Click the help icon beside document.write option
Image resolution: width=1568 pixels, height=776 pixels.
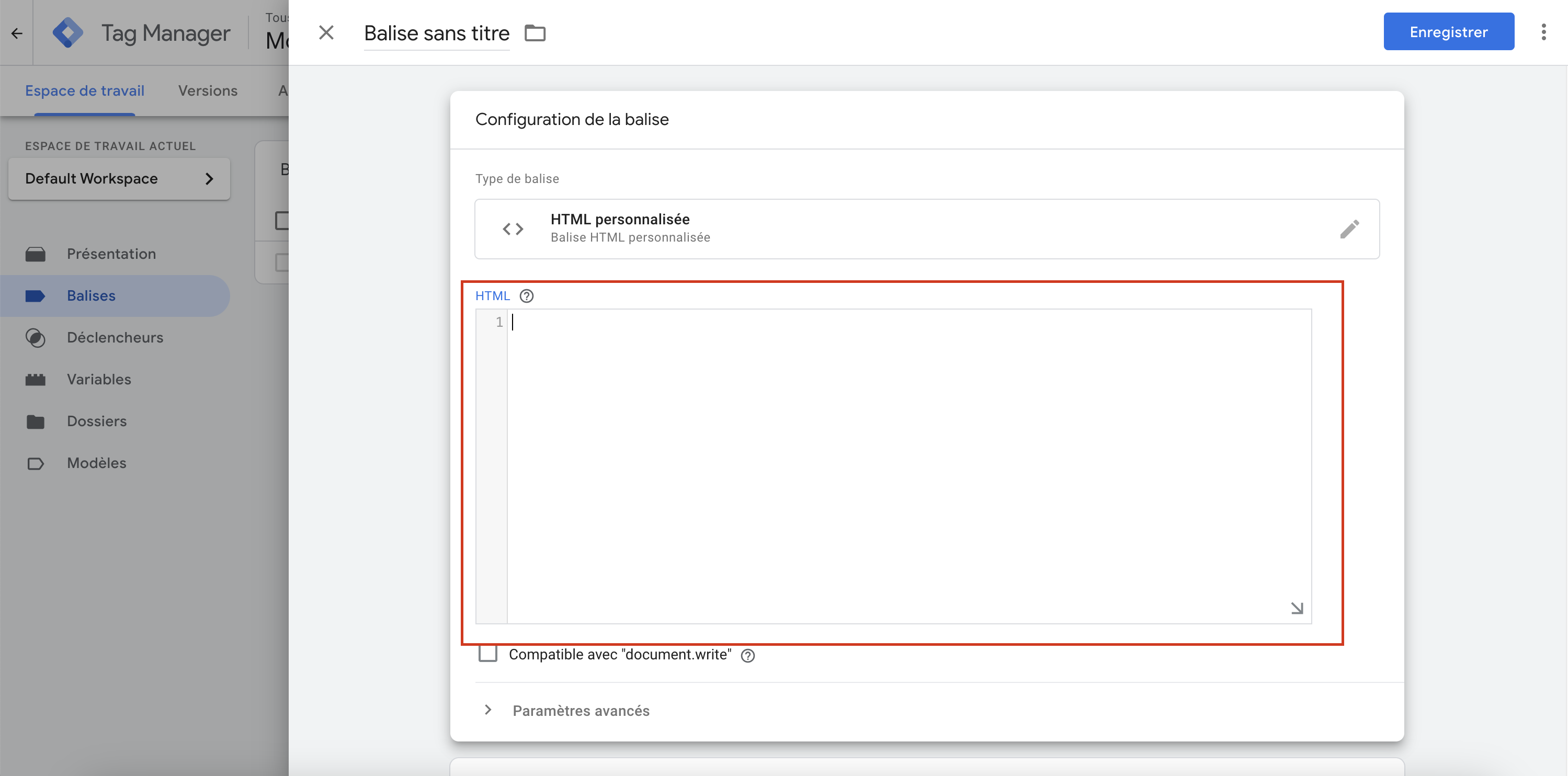coord(748,656)
